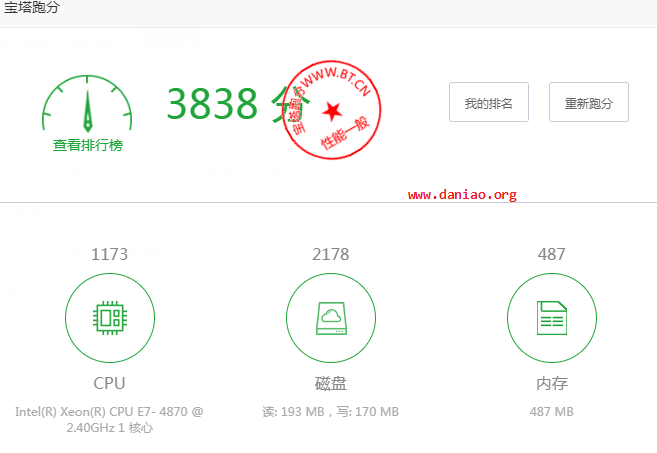The height and width of the screenshot is (453, 657).
Task: Click the Intel Xeon E7-4870 CPU description
Action: click(x=109, y=419)
